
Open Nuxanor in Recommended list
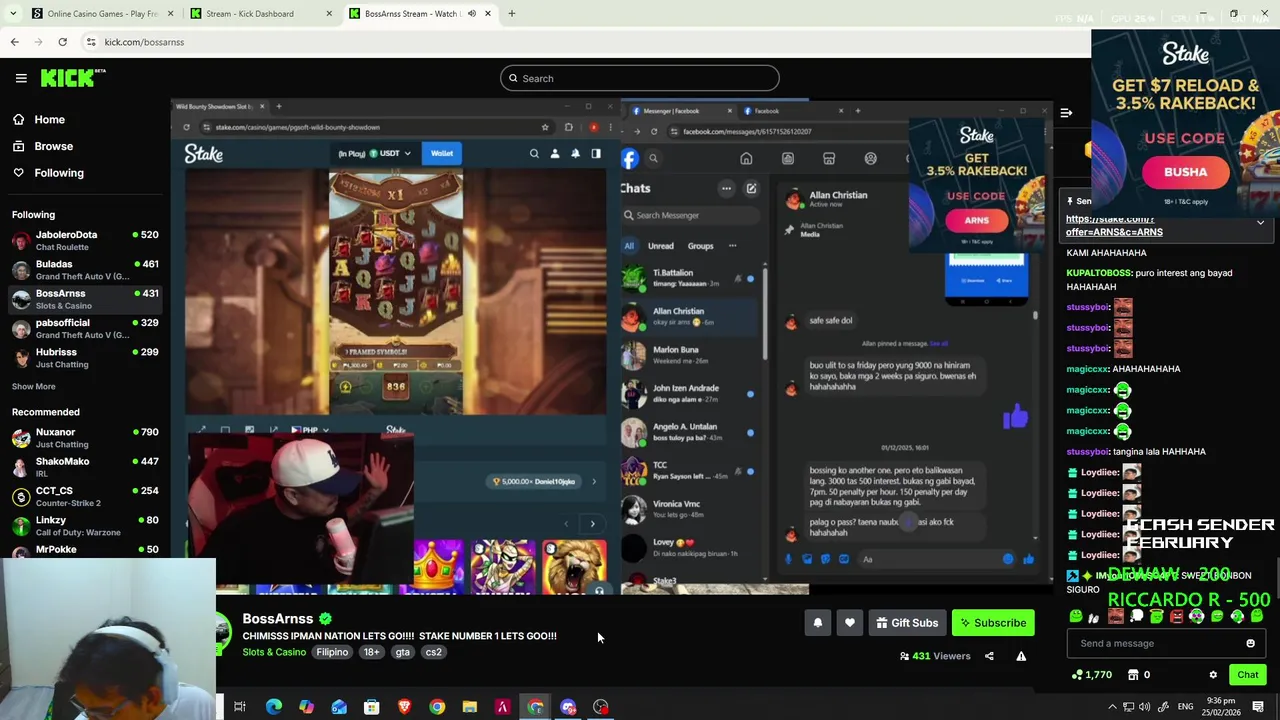coord(85,438)
